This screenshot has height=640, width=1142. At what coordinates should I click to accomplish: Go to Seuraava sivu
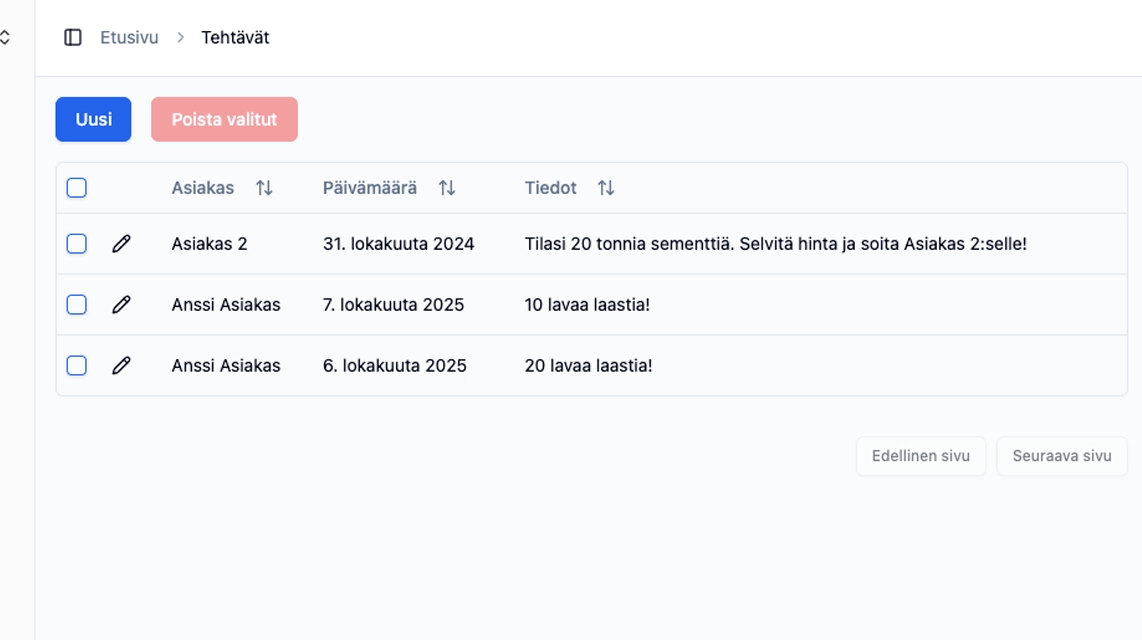(x=1061, y=456)
